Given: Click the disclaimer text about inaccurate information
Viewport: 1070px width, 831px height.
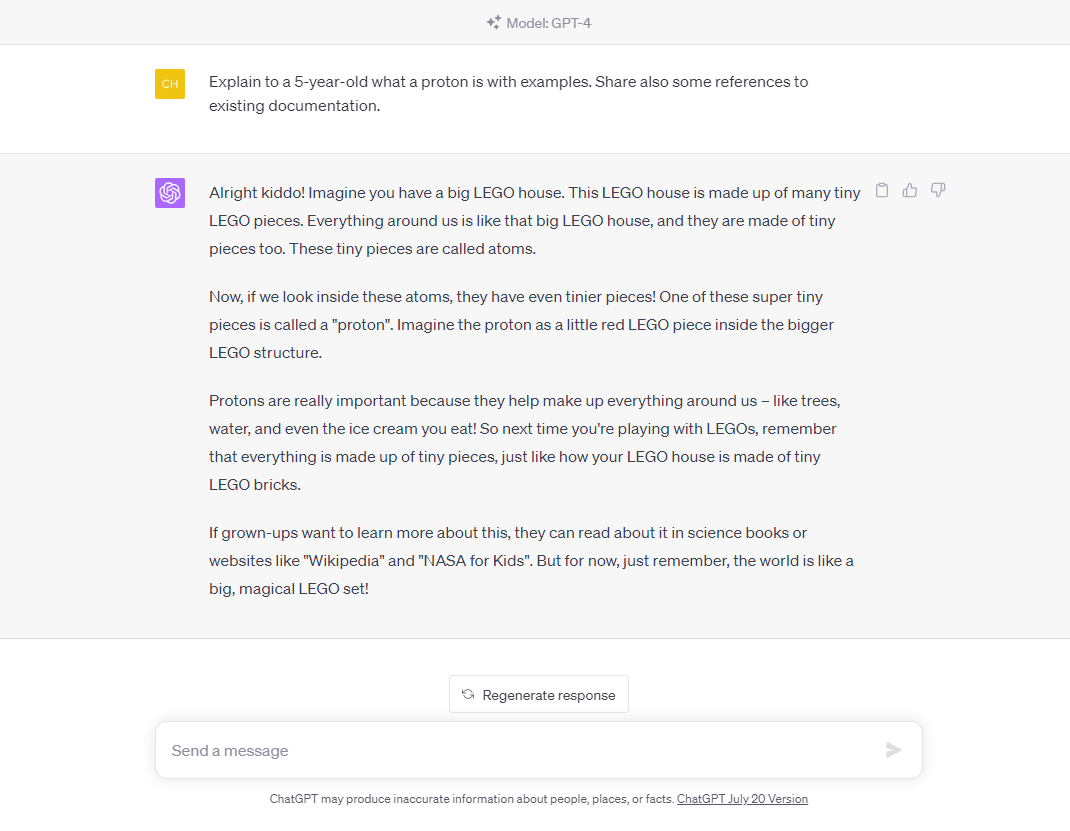Looking at the screenshot, I should point(472,799).
